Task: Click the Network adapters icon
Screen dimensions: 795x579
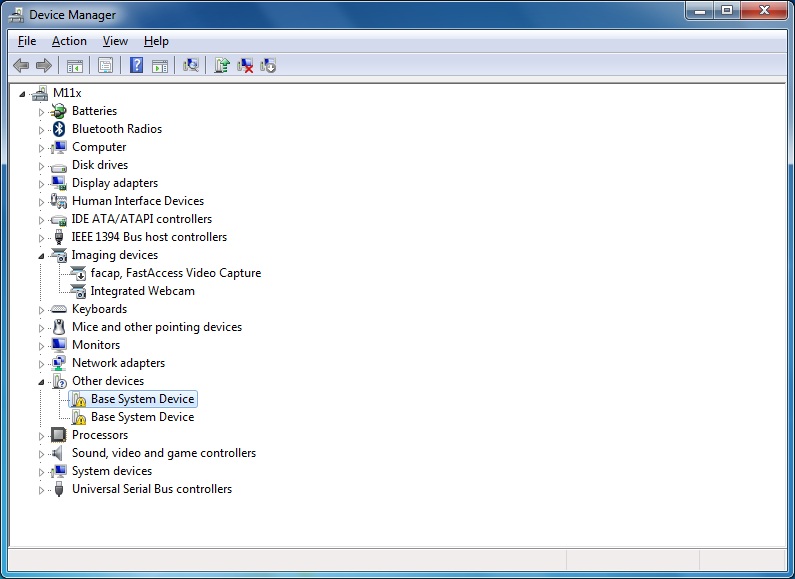Action: (59, 363)
